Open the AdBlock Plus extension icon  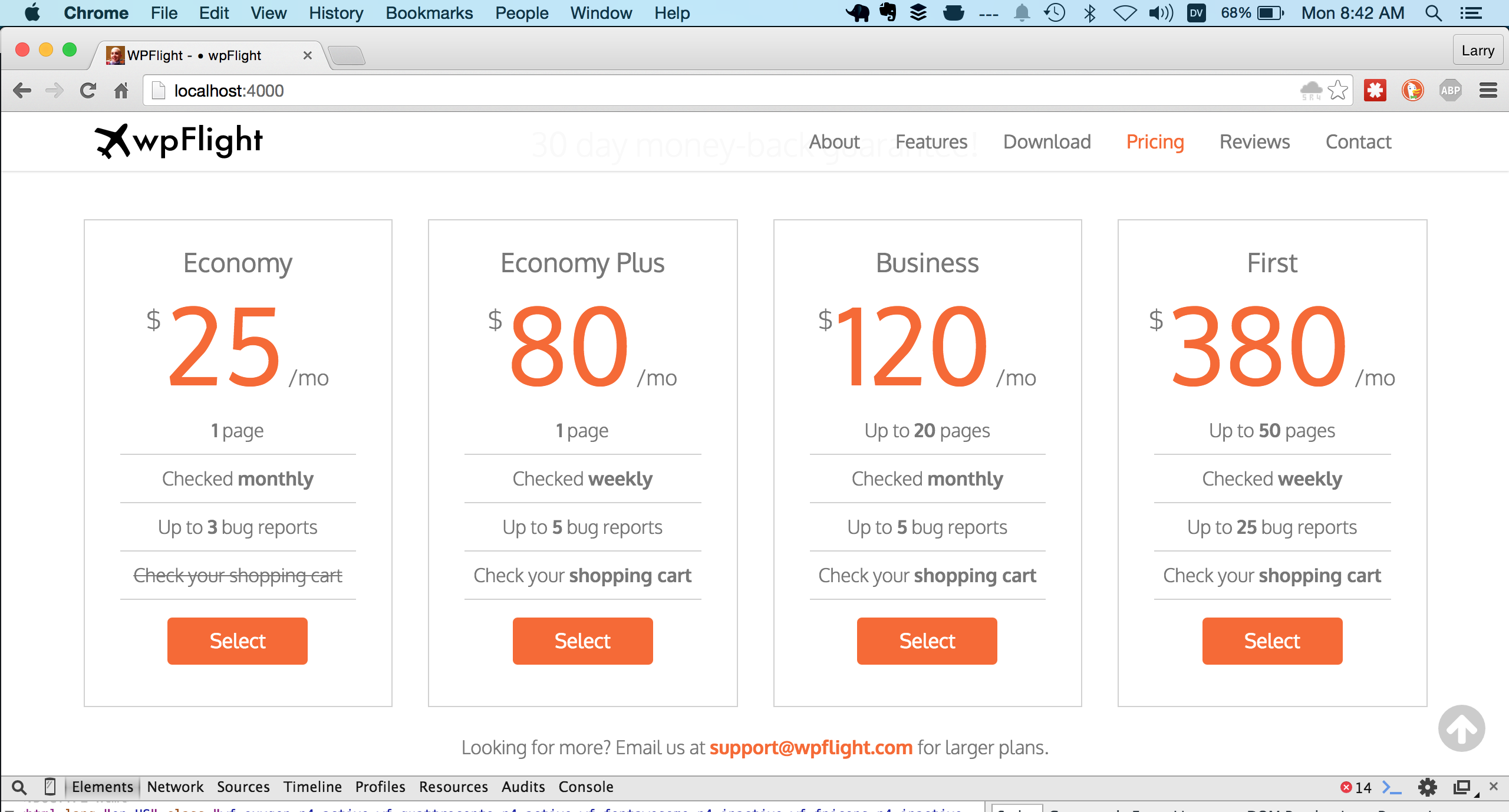coord(1451,90)
